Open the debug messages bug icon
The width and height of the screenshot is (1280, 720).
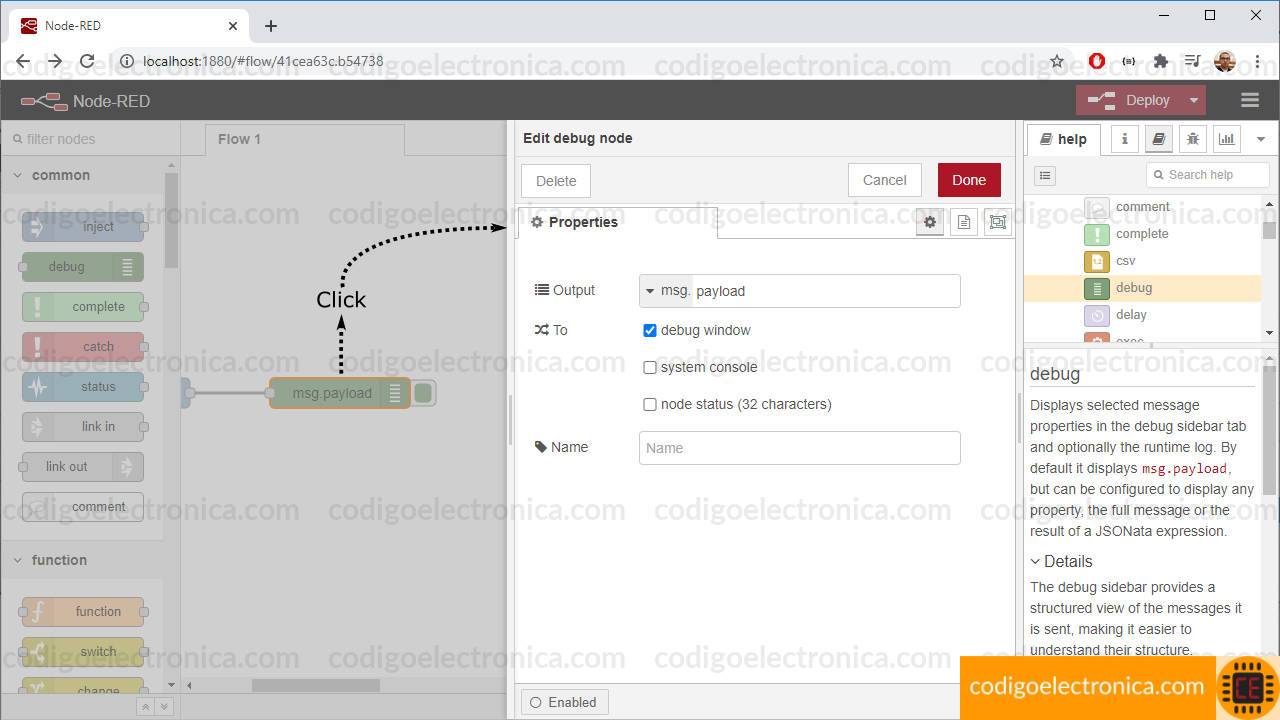click(1193, 139)
